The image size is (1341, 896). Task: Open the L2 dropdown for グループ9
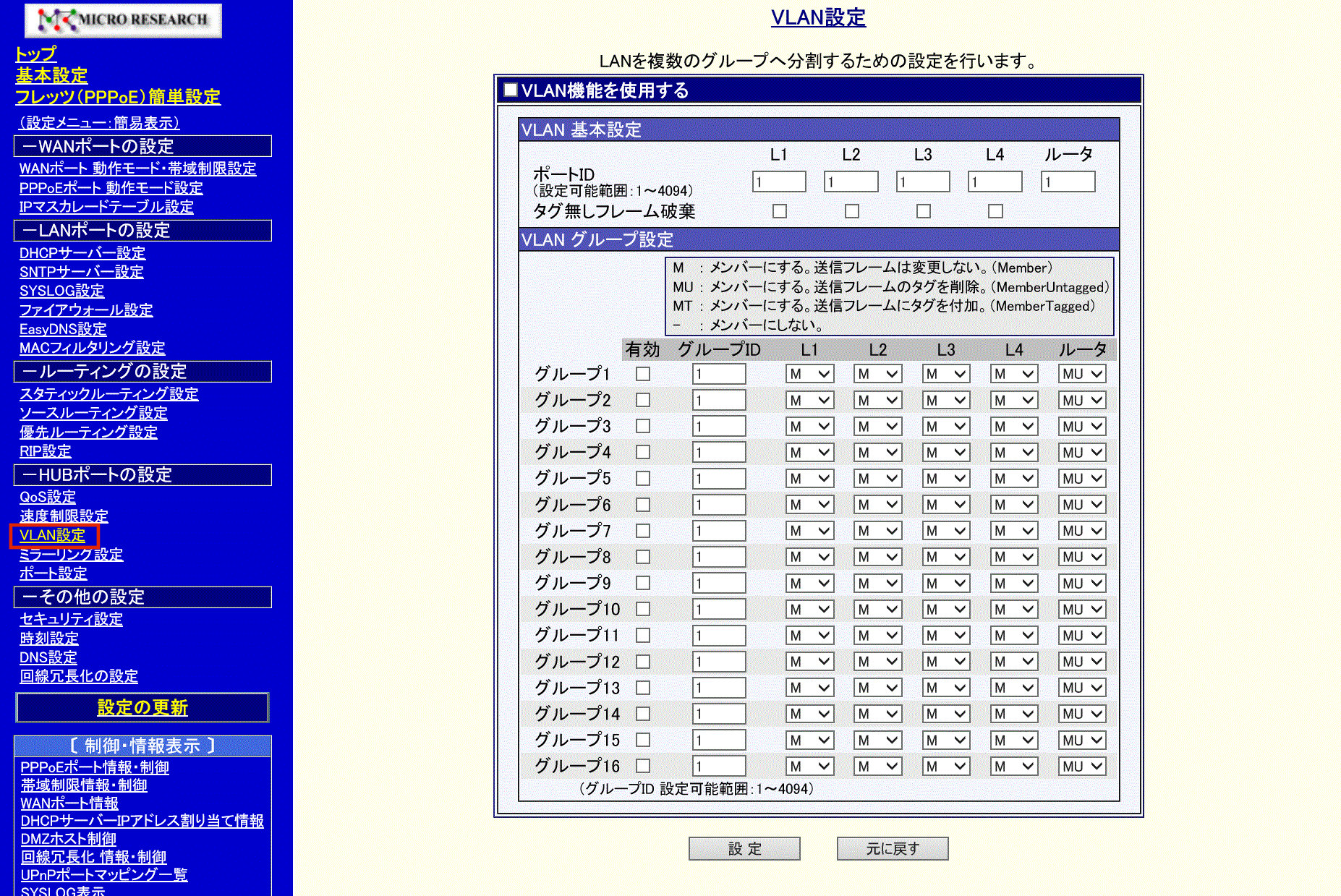click(x=877, y=584)
